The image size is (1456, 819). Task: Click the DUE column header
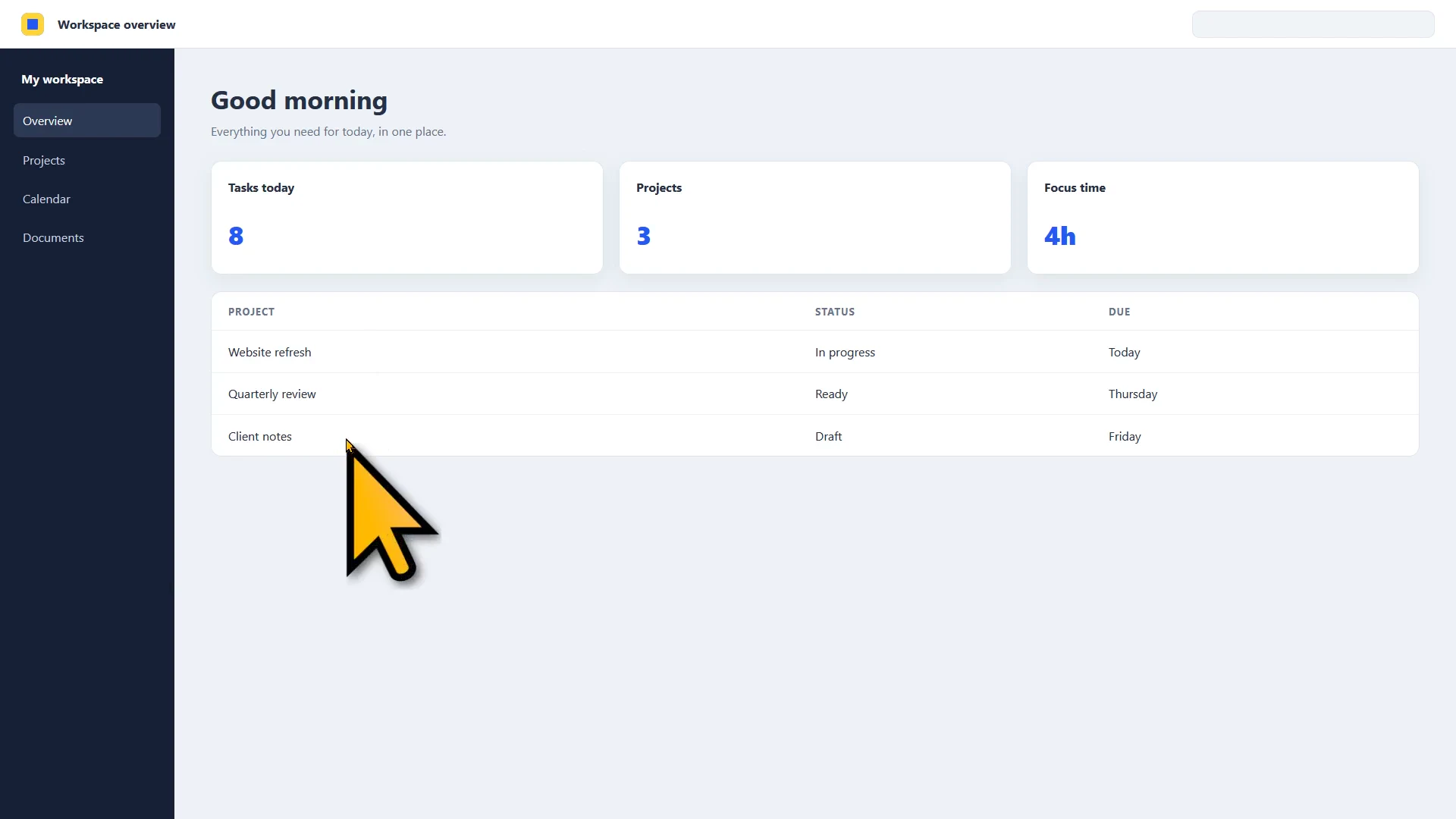1119,312
